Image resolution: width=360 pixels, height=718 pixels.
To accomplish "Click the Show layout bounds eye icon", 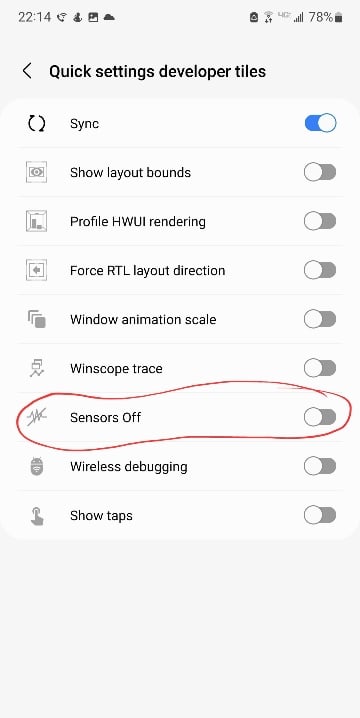I will pyautogui.click(x=36, y=173).
